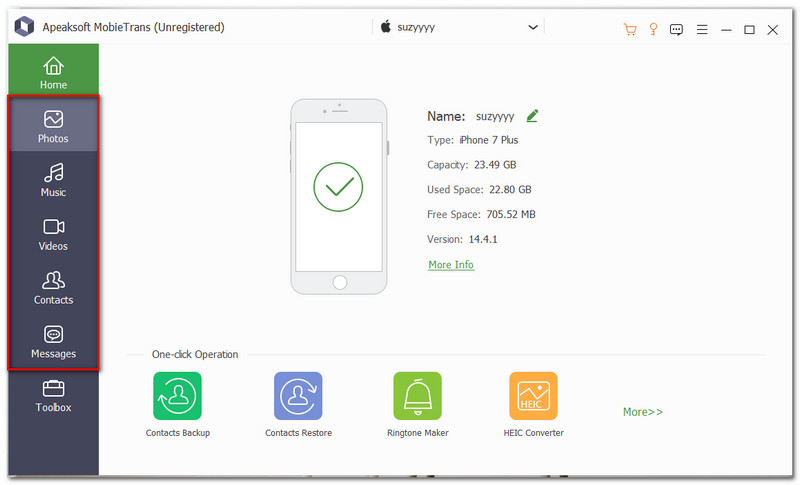Click the Apeaksoft MobieTrans logo
The image size is (800, 485).
coord(24,27)
